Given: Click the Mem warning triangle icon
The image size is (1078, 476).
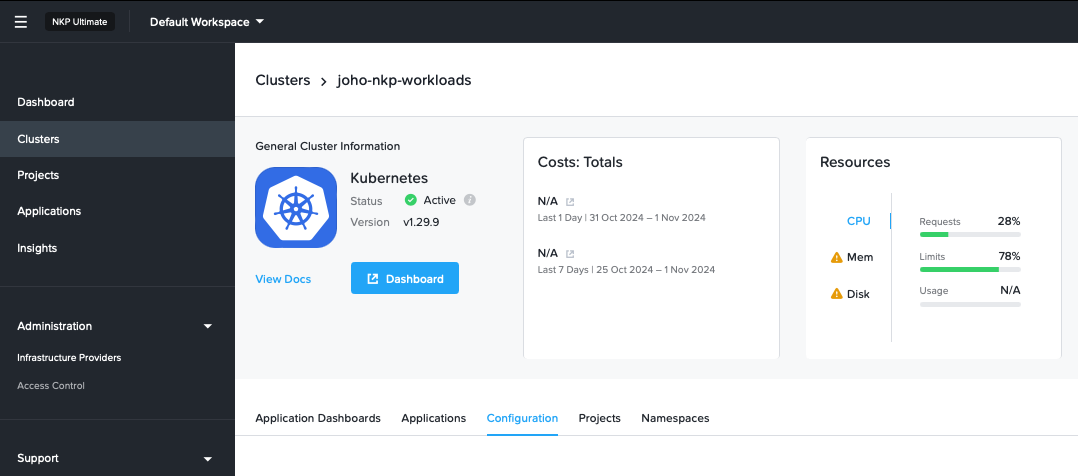Looking at the screenshot, I should (x=837, y=257).
